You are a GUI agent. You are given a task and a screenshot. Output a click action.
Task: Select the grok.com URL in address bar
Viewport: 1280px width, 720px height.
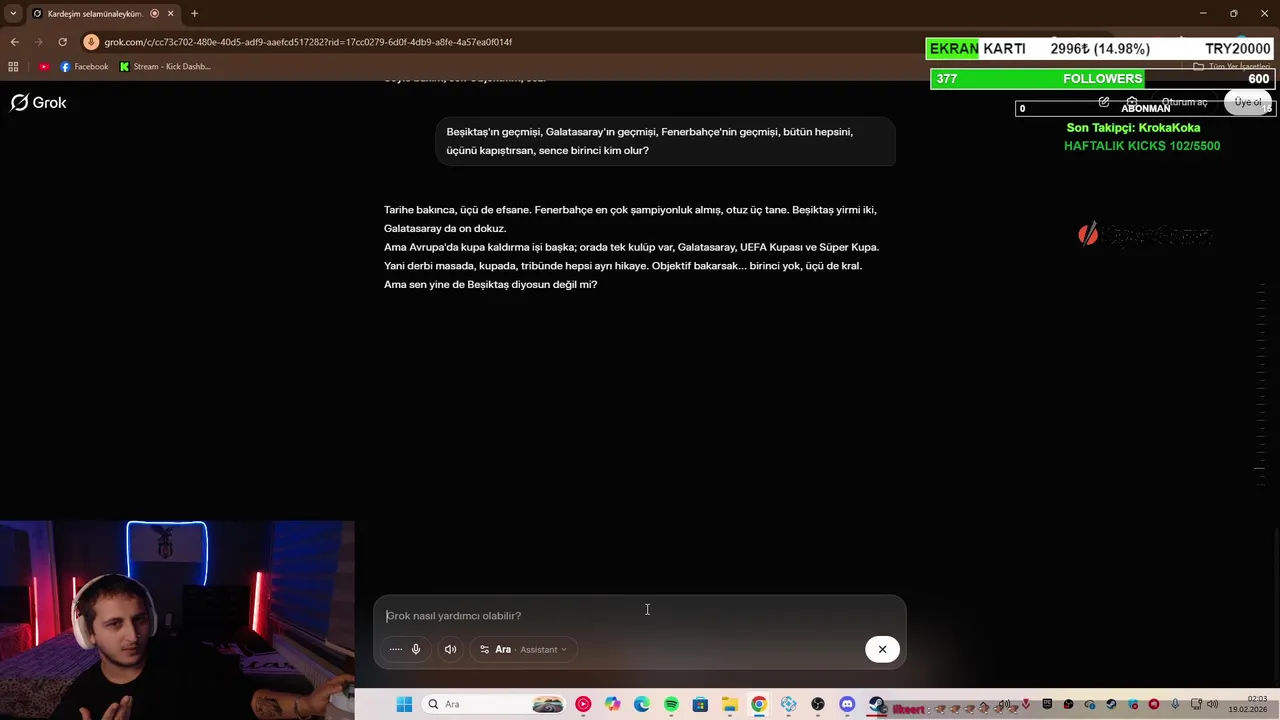[308, 42]
